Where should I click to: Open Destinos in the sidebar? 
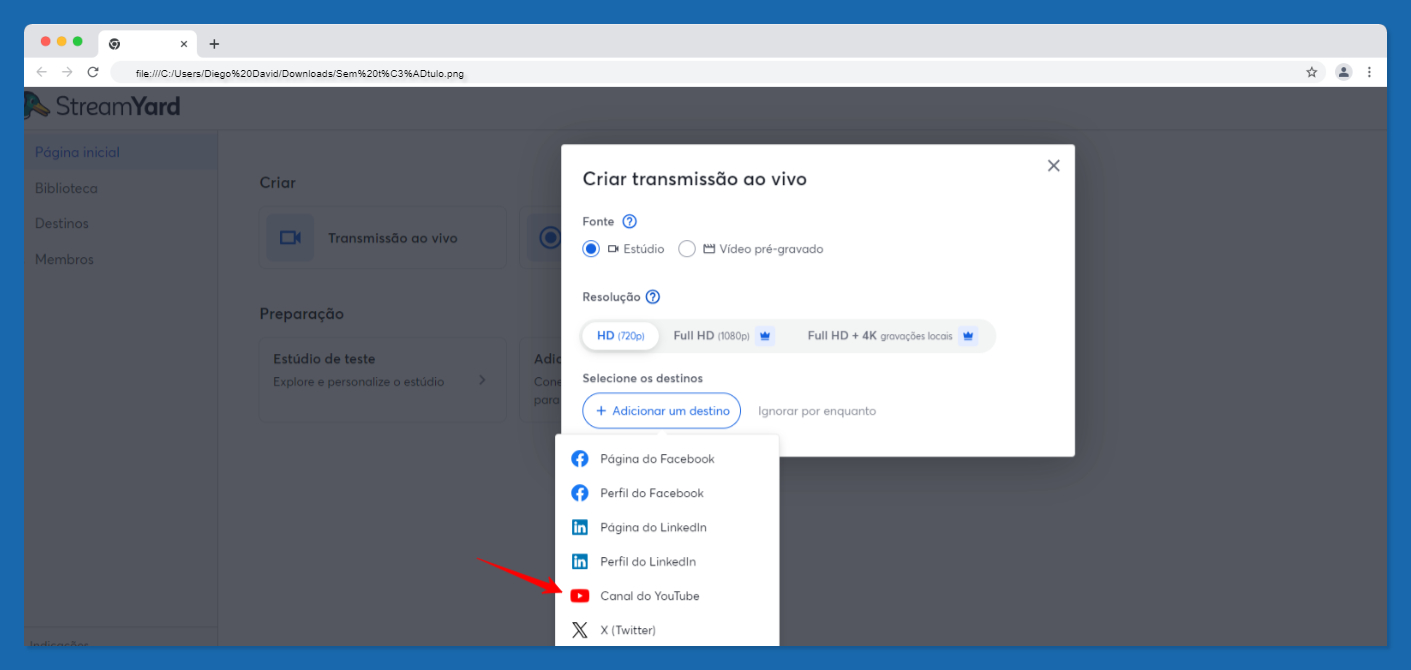click(x=120, y=224)
